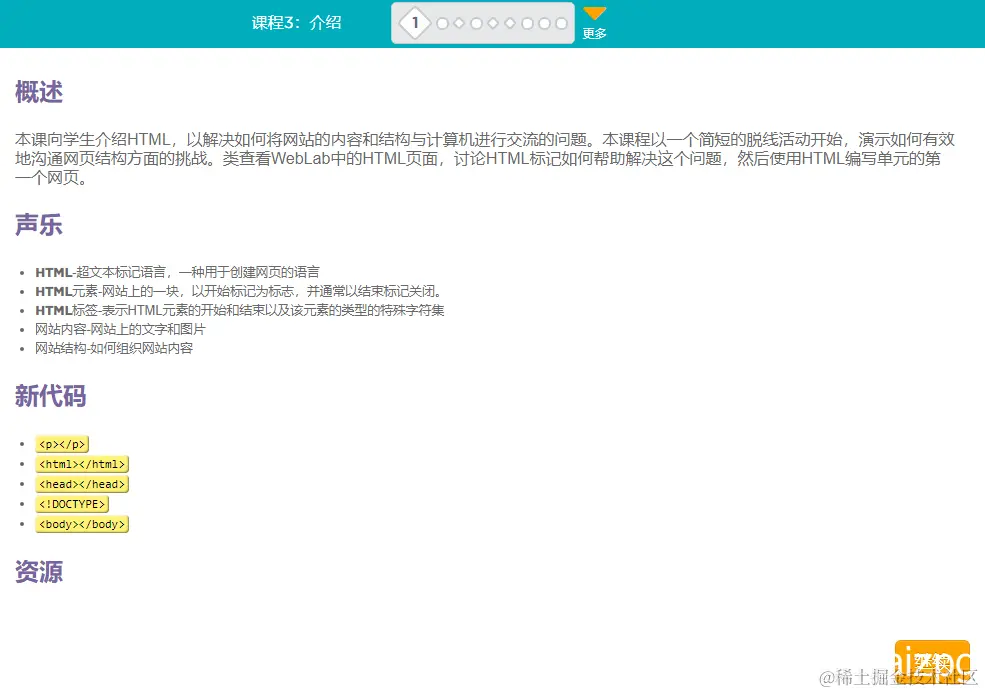Click the second circular step indicator
This screenshot has height=694, width=985.
[x=477, y=21]
